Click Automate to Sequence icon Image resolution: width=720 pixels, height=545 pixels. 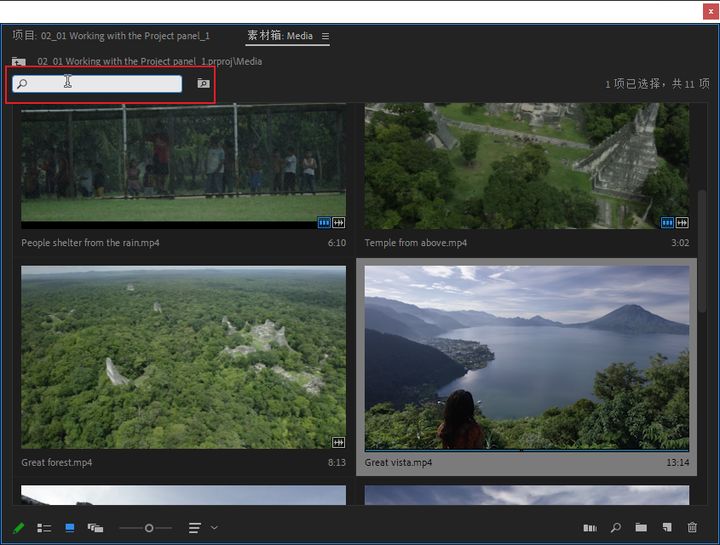pos(590,528)
